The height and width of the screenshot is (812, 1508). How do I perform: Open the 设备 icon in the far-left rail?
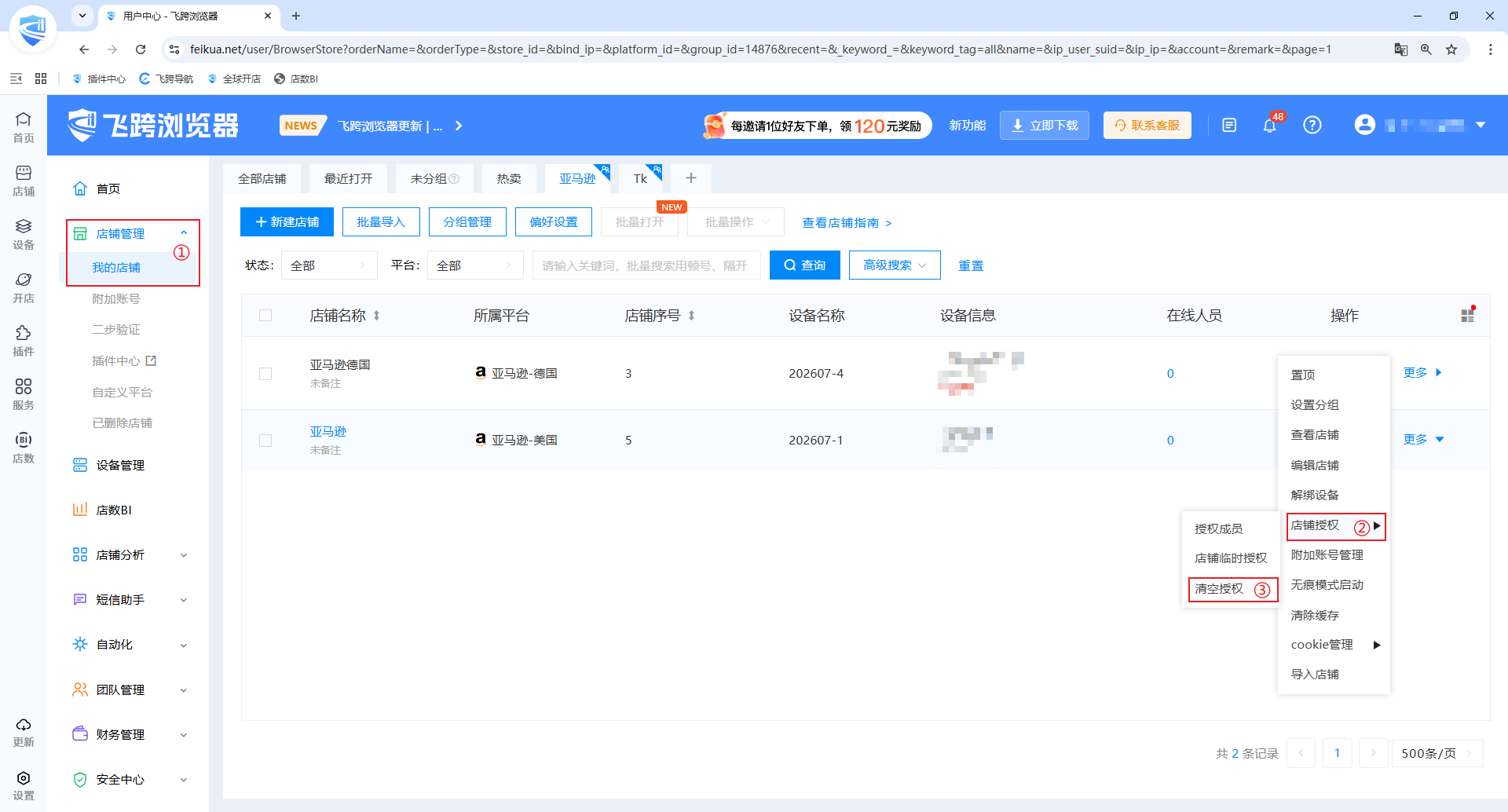[x=24, y=234]
